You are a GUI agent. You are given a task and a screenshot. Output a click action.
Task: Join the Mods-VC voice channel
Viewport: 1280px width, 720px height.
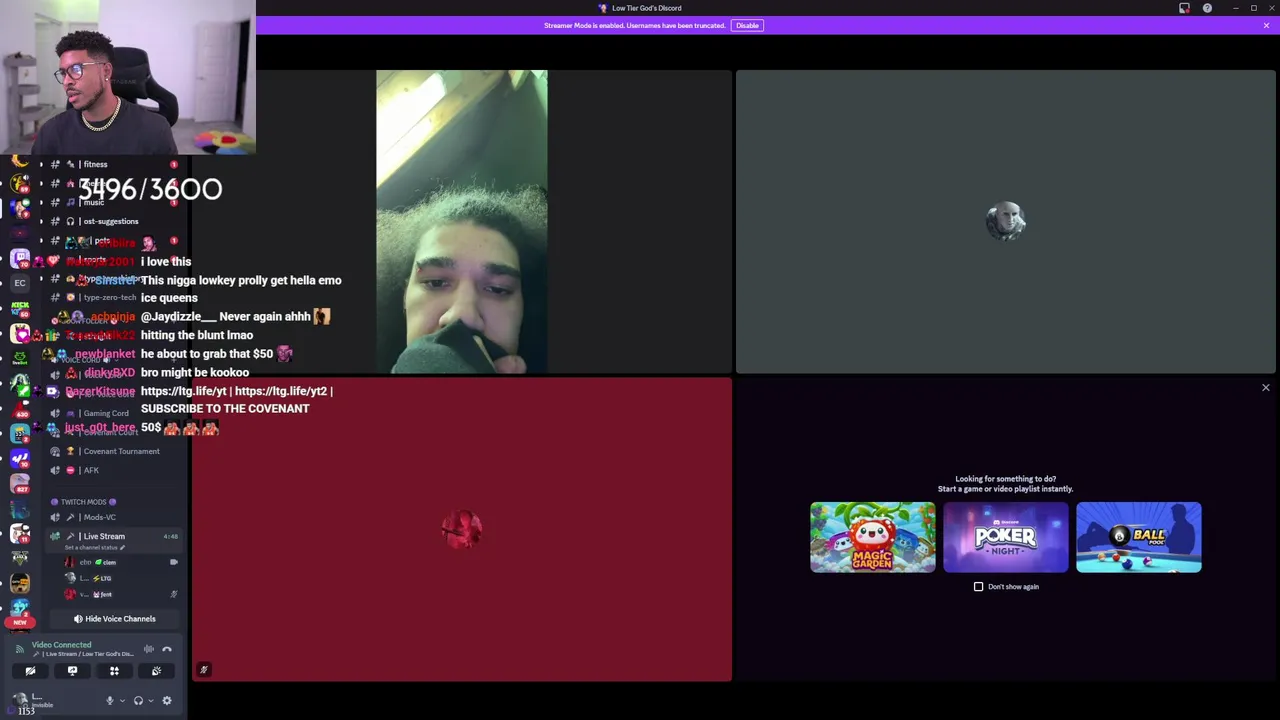[98, 518]
